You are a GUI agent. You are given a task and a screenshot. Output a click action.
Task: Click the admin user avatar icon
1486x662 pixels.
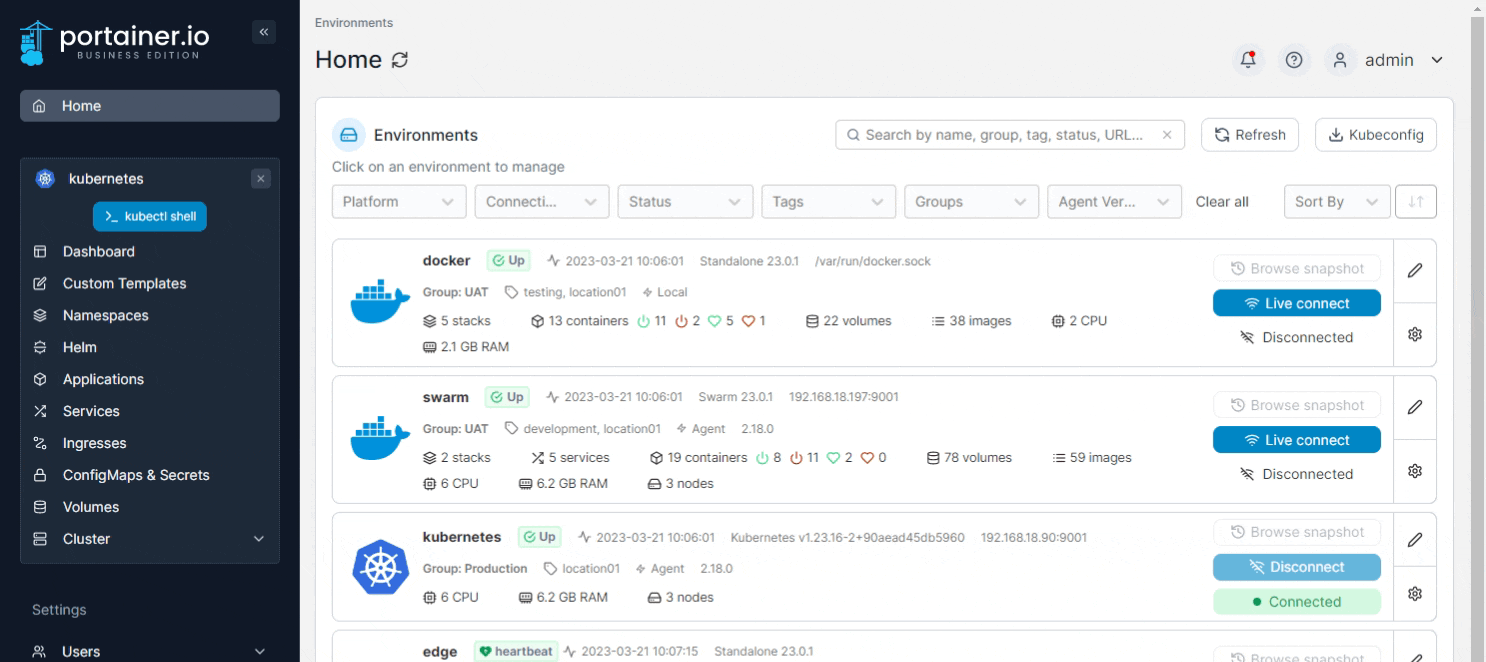pyautogui.click(x=1340, y=60)
